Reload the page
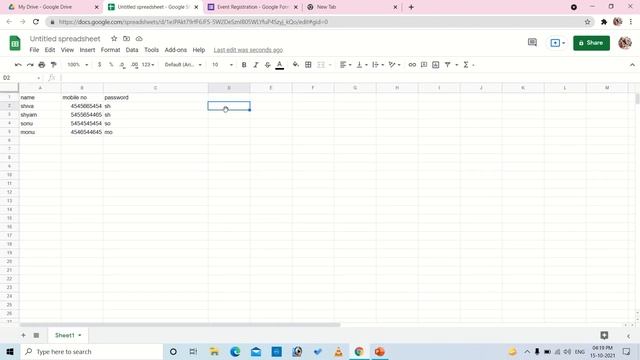 click(x=36, y=22)
